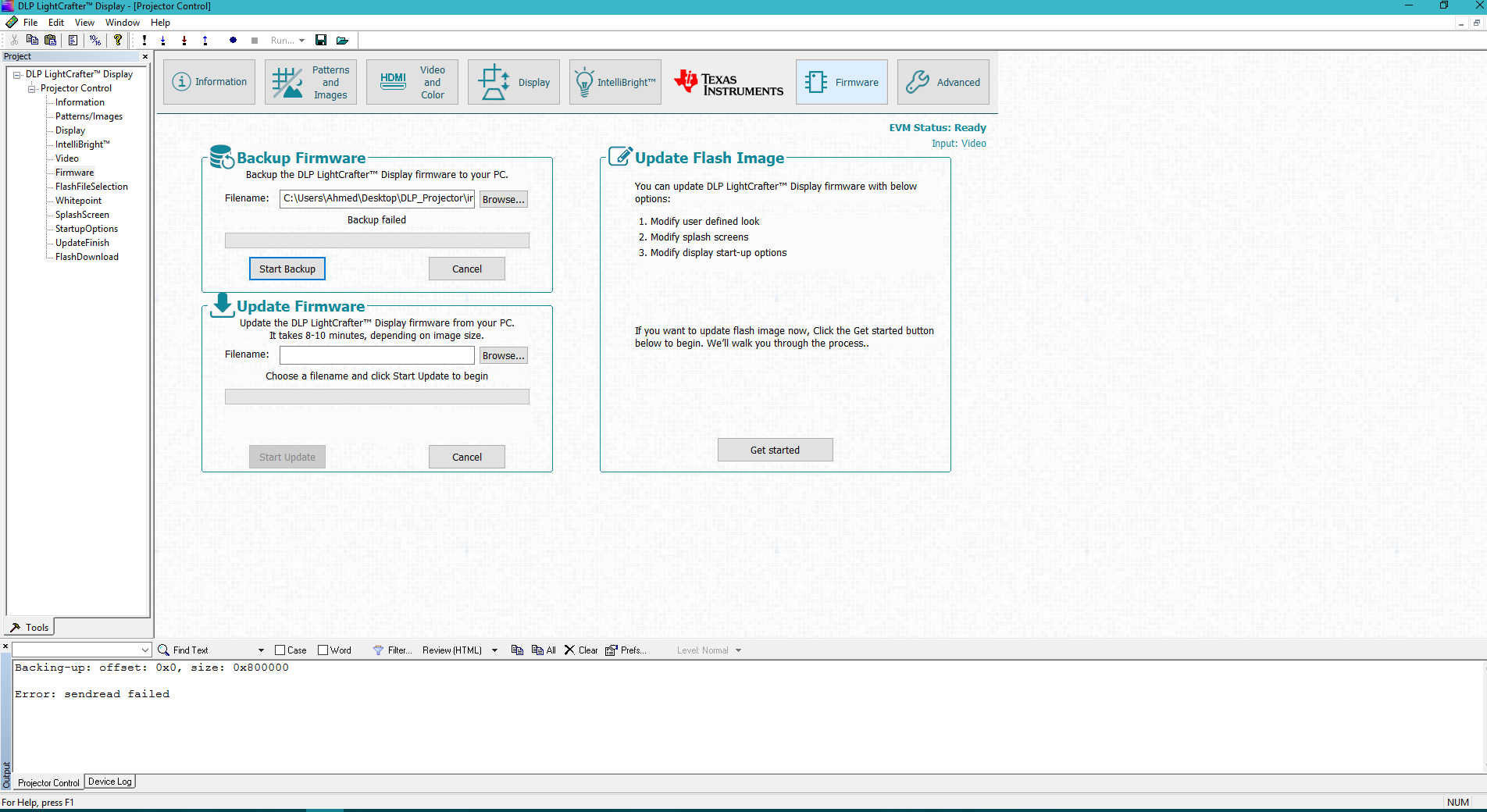Open the Information page button
Screen dimensions: 1487x812
[x=209, y=82]
